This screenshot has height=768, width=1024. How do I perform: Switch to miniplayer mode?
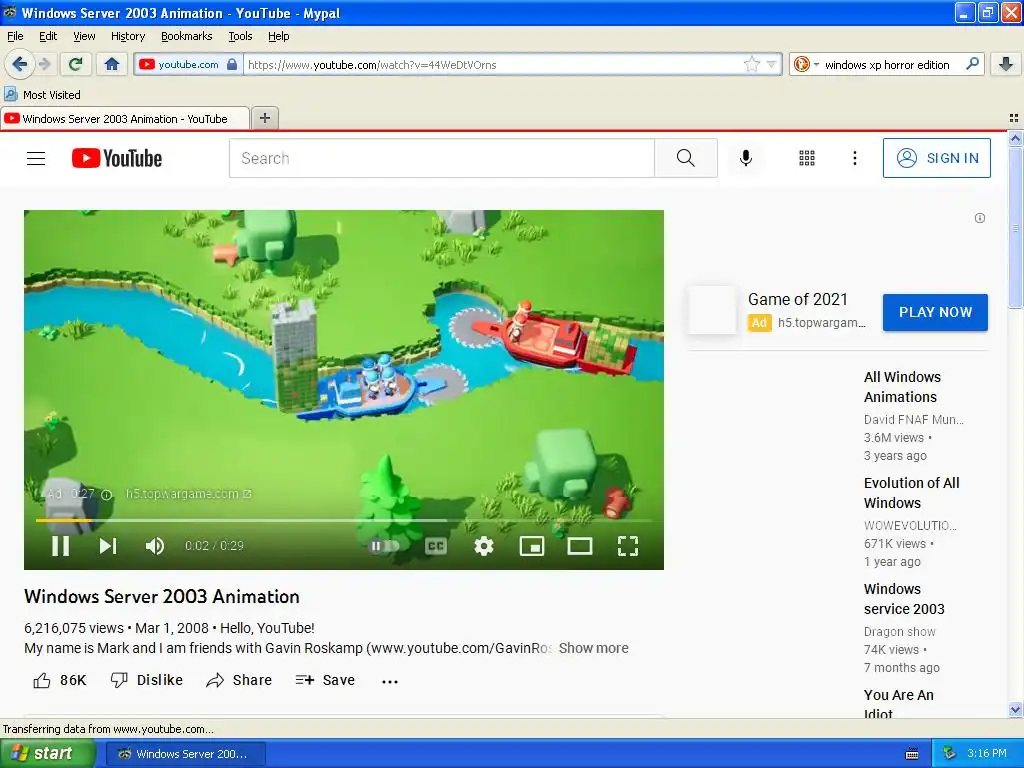click(532, 545)
